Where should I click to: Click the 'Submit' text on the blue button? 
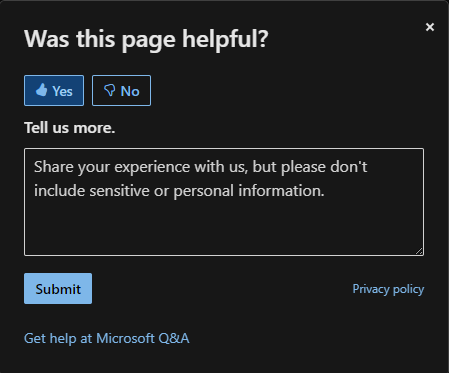click(58, 289)
